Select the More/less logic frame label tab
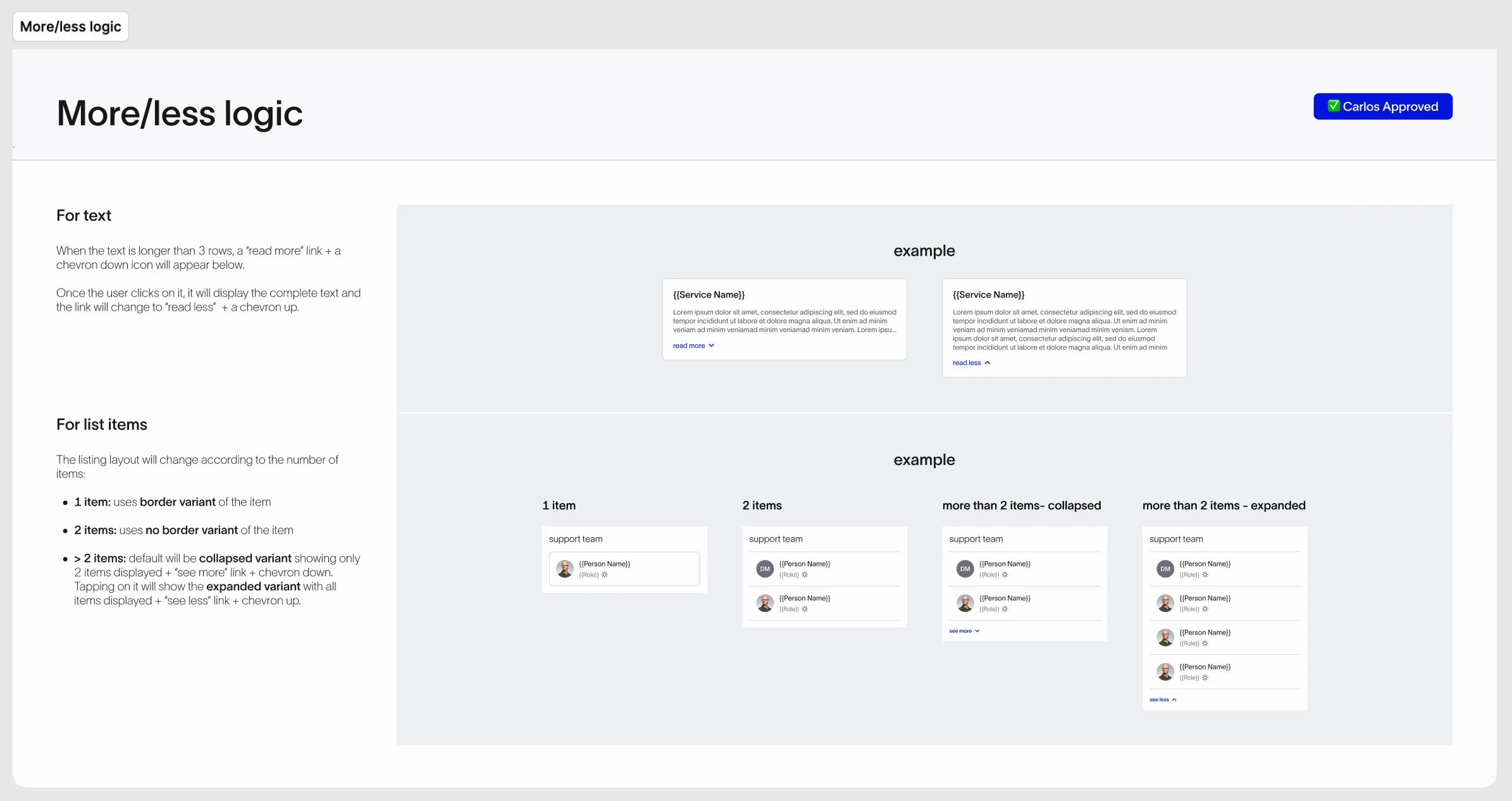 [x=70, y=27]
